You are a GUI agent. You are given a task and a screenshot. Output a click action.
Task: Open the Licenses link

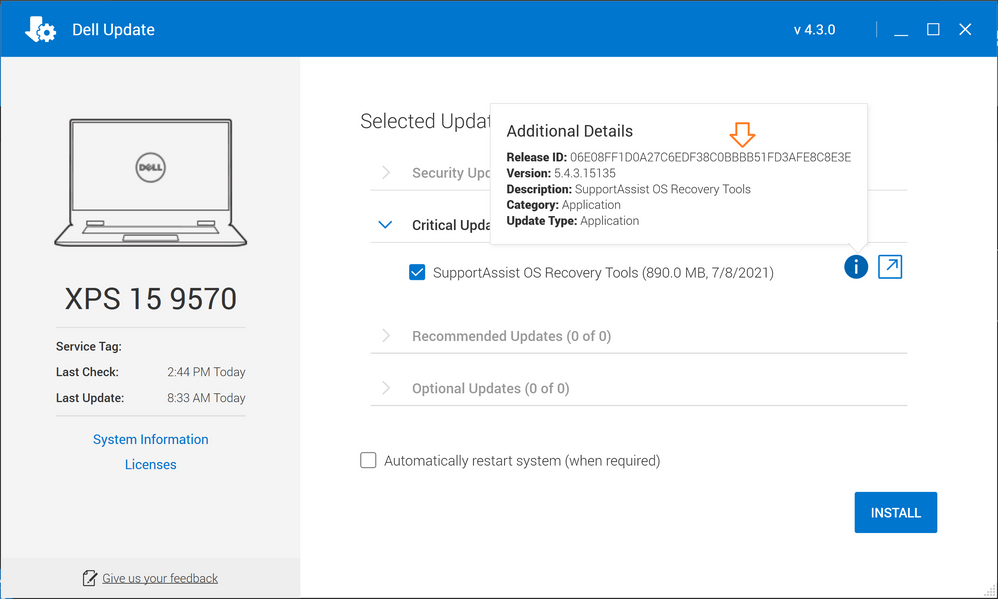click(x=151, y=465)
